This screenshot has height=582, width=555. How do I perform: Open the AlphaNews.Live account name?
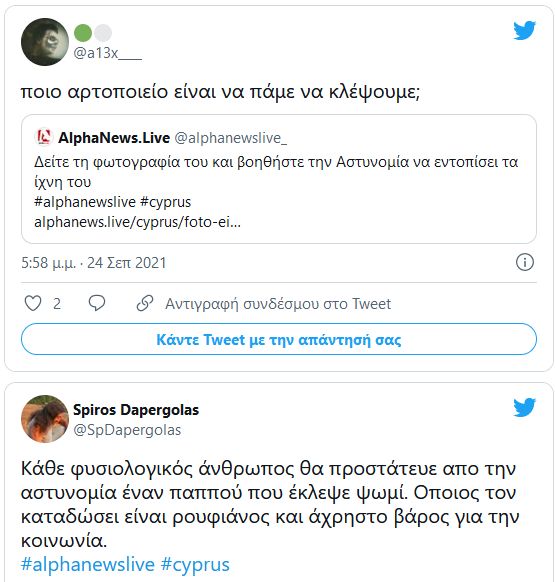[114, 138]
